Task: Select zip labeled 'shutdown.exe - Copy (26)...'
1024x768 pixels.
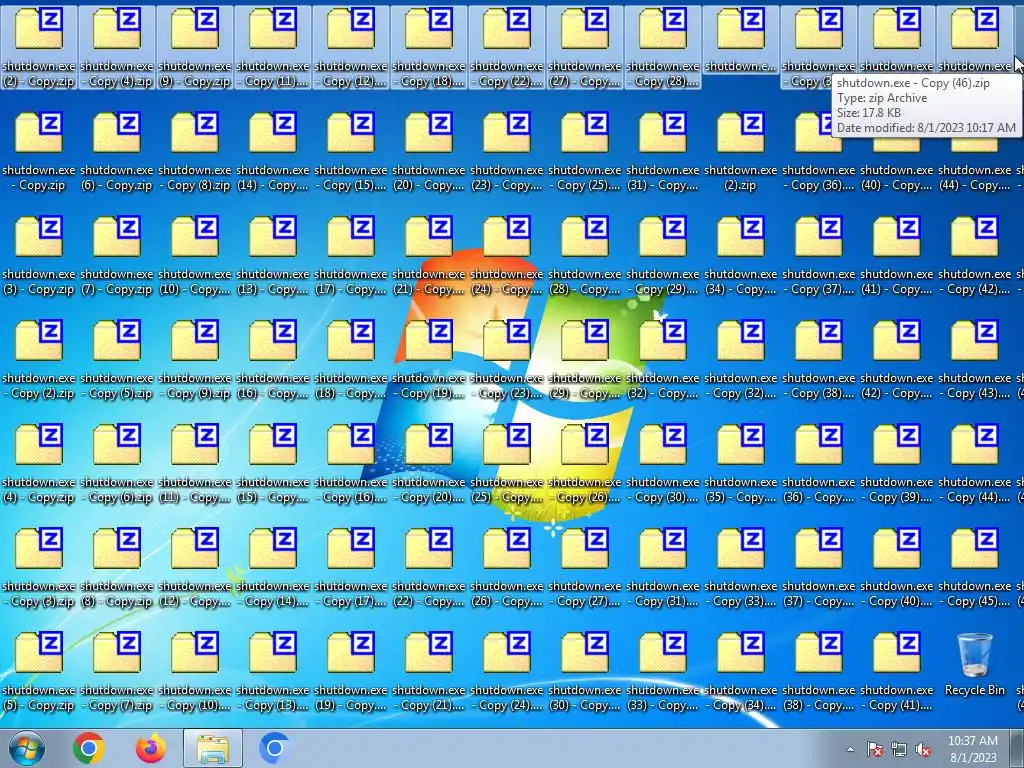Action: click(584, 464)
